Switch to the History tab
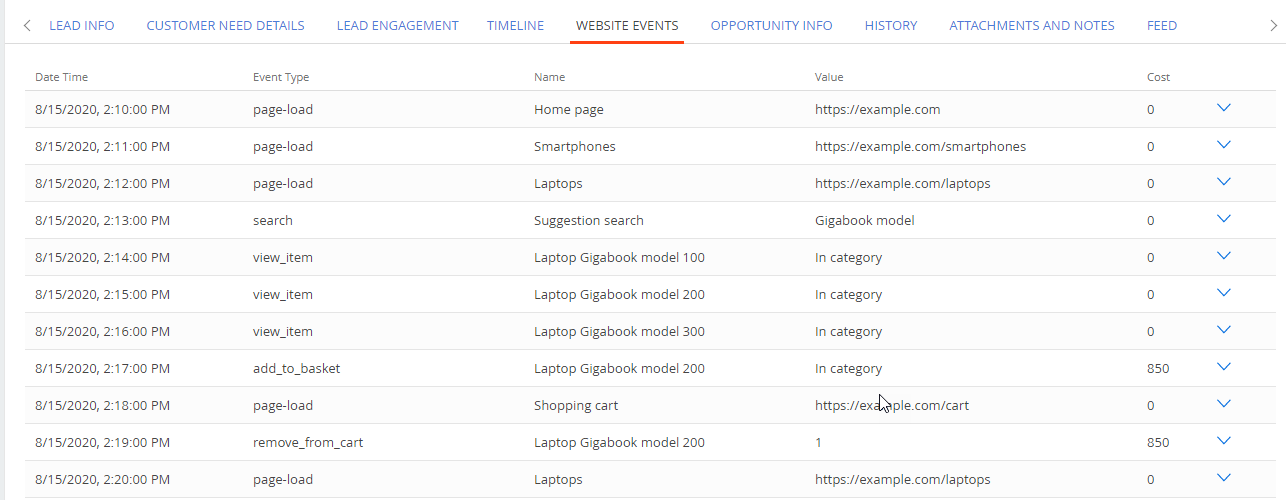 click(x=890, y=26)
